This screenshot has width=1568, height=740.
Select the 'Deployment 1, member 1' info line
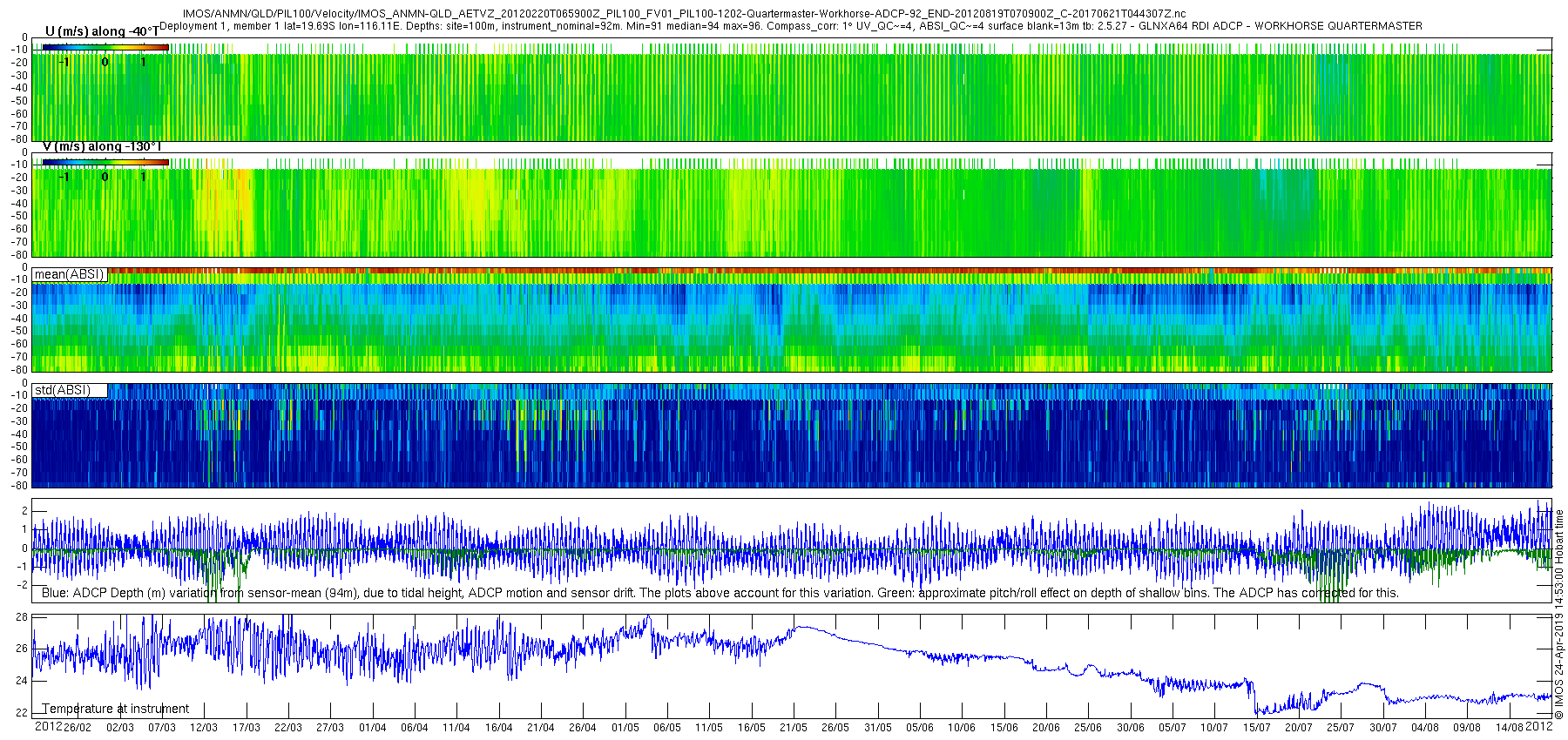(791, 26)
